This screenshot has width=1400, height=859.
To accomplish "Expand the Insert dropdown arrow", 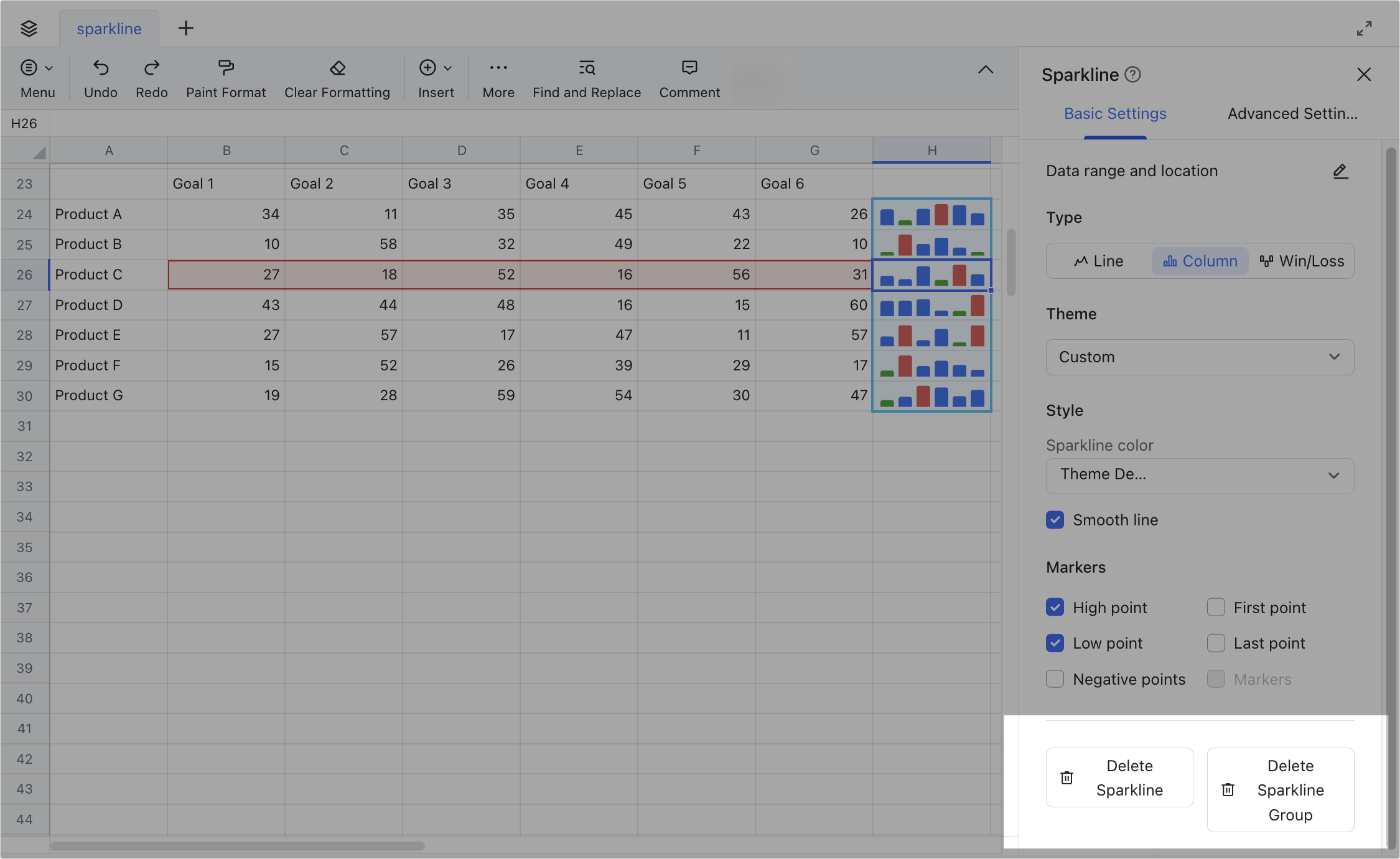I will (448, 67).
